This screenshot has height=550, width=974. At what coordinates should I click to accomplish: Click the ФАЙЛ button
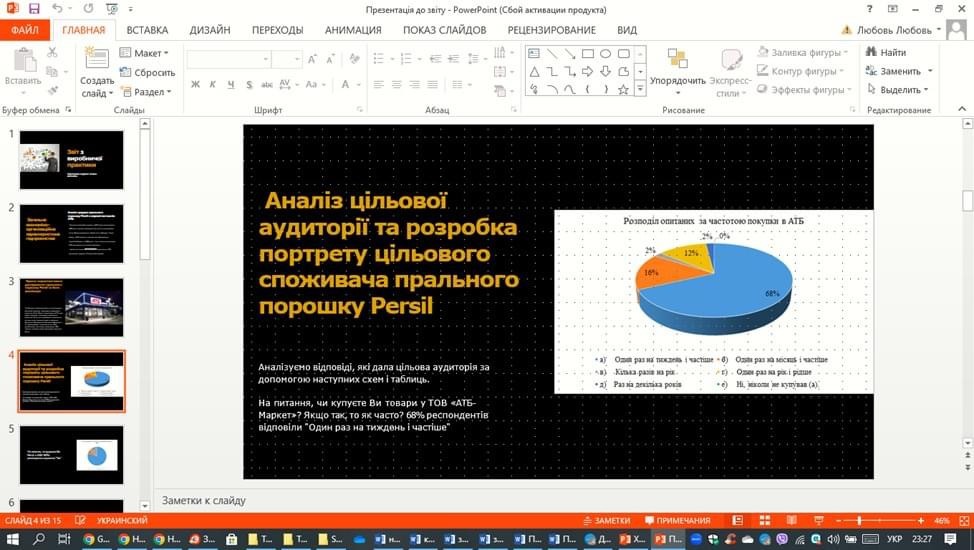point(25,30)
